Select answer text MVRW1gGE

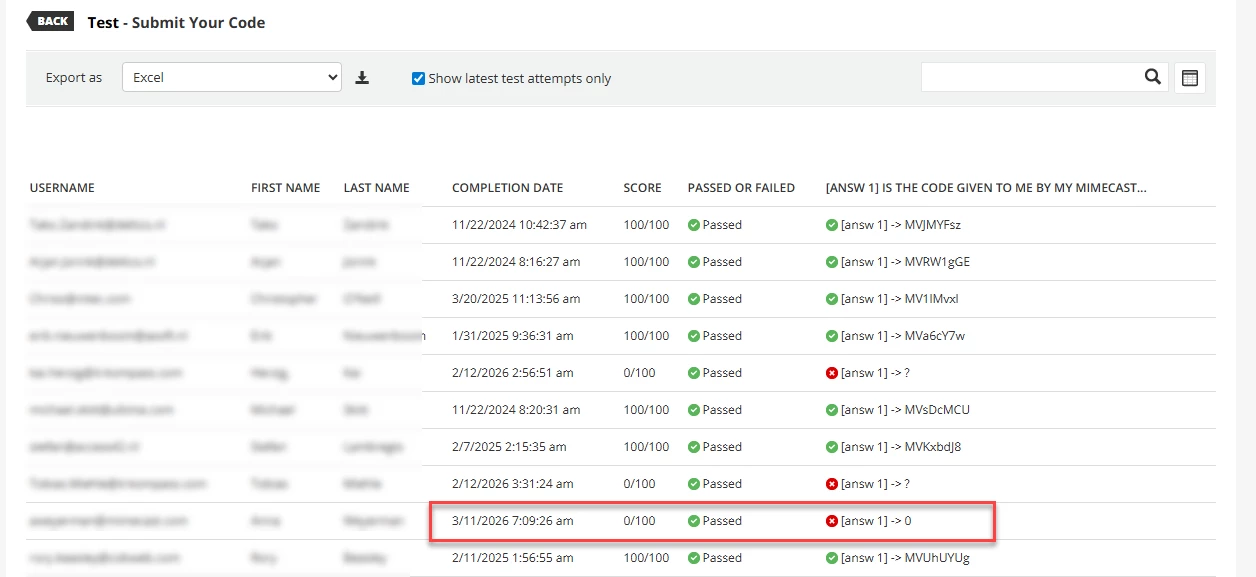937,262
